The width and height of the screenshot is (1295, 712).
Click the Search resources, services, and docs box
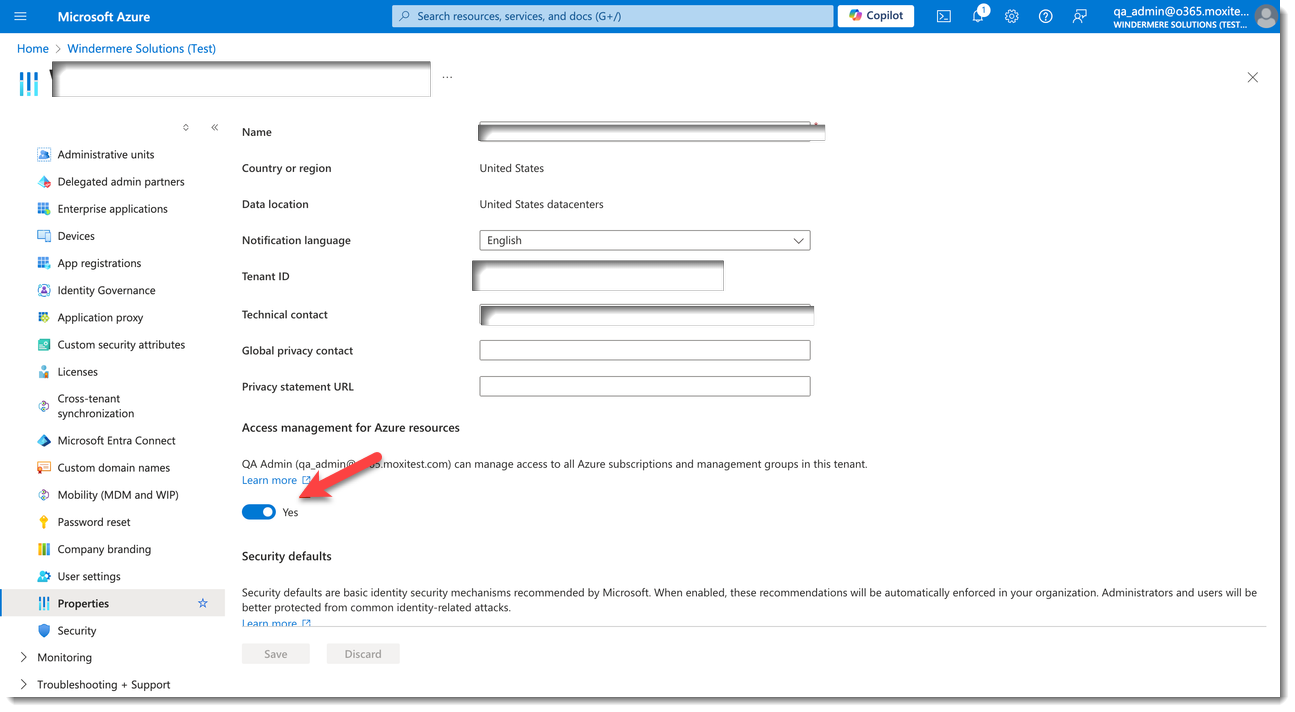612,16
